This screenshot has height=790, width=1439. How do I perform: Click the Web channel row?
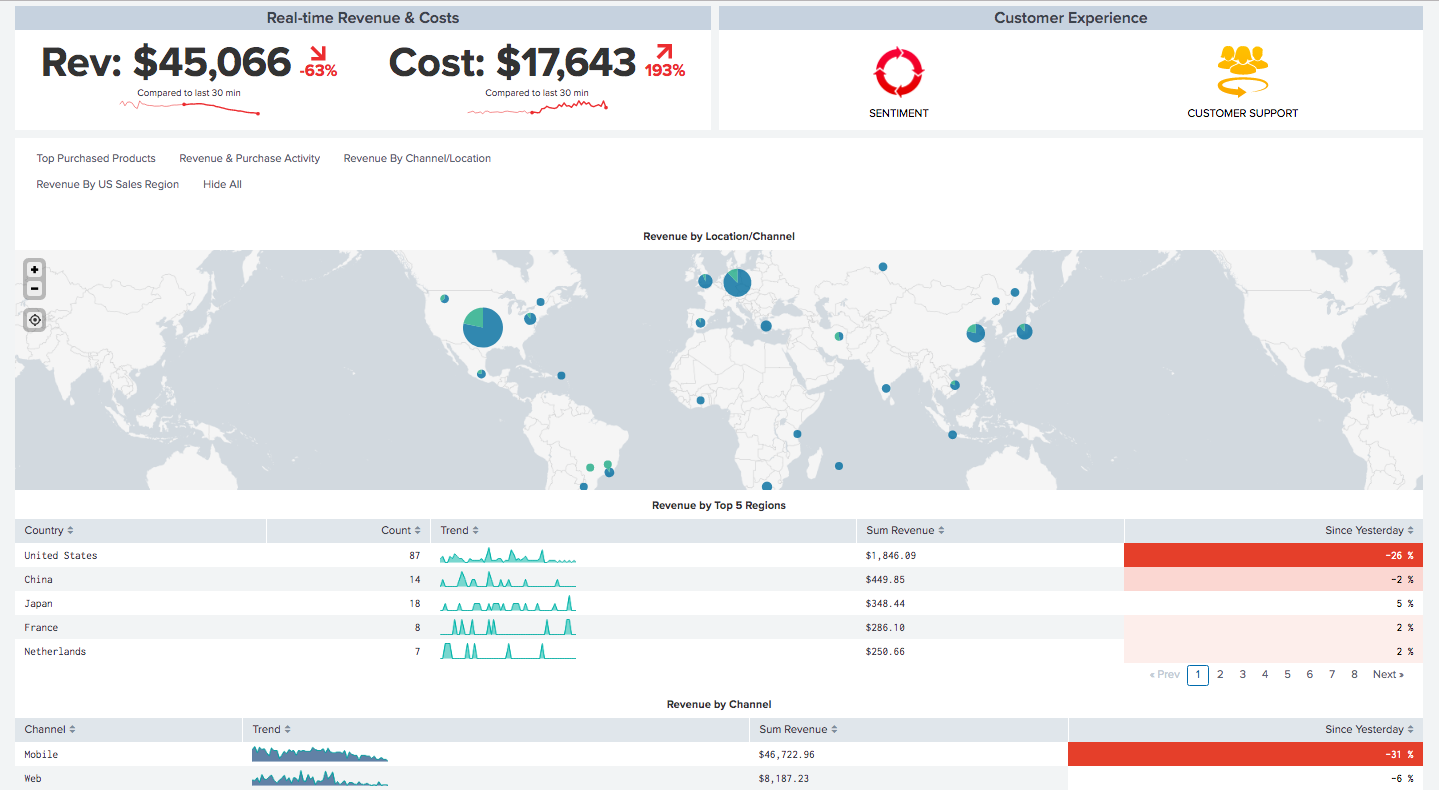point(719,778)
